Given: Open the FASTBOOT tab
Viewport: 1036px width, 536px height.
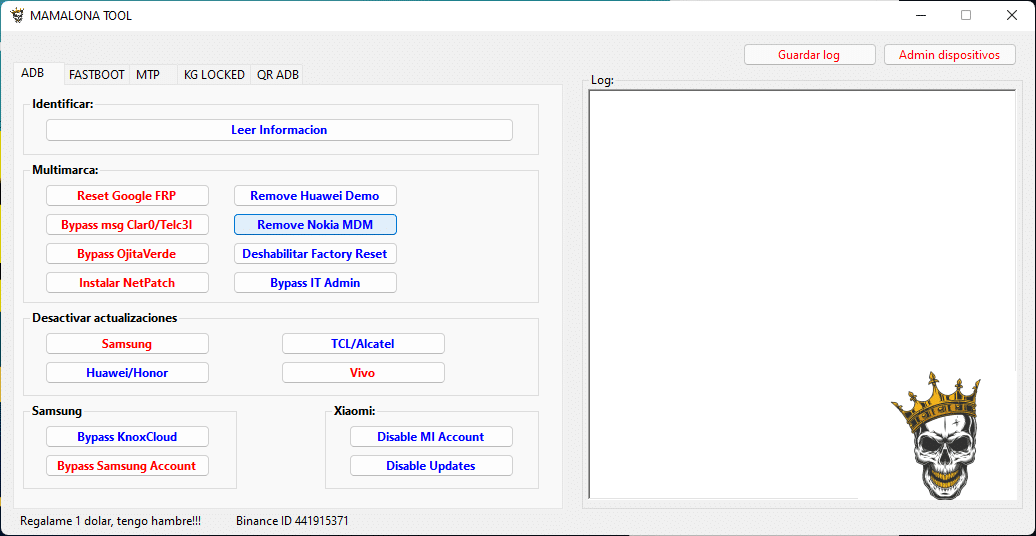Looking at the screenshot, I should (96, 75).
